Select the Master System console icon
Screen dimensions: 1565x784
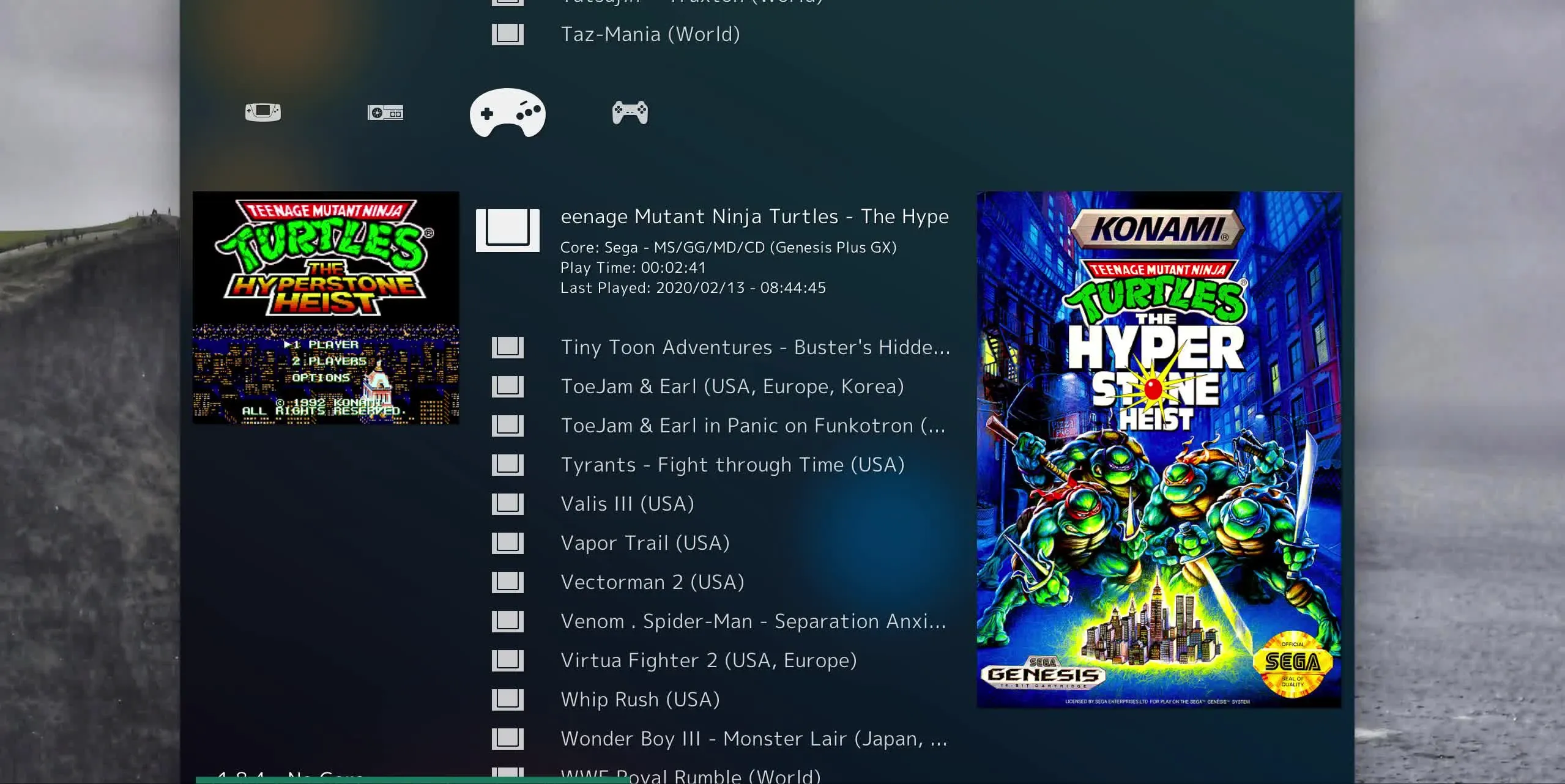(x=385, y=113)
